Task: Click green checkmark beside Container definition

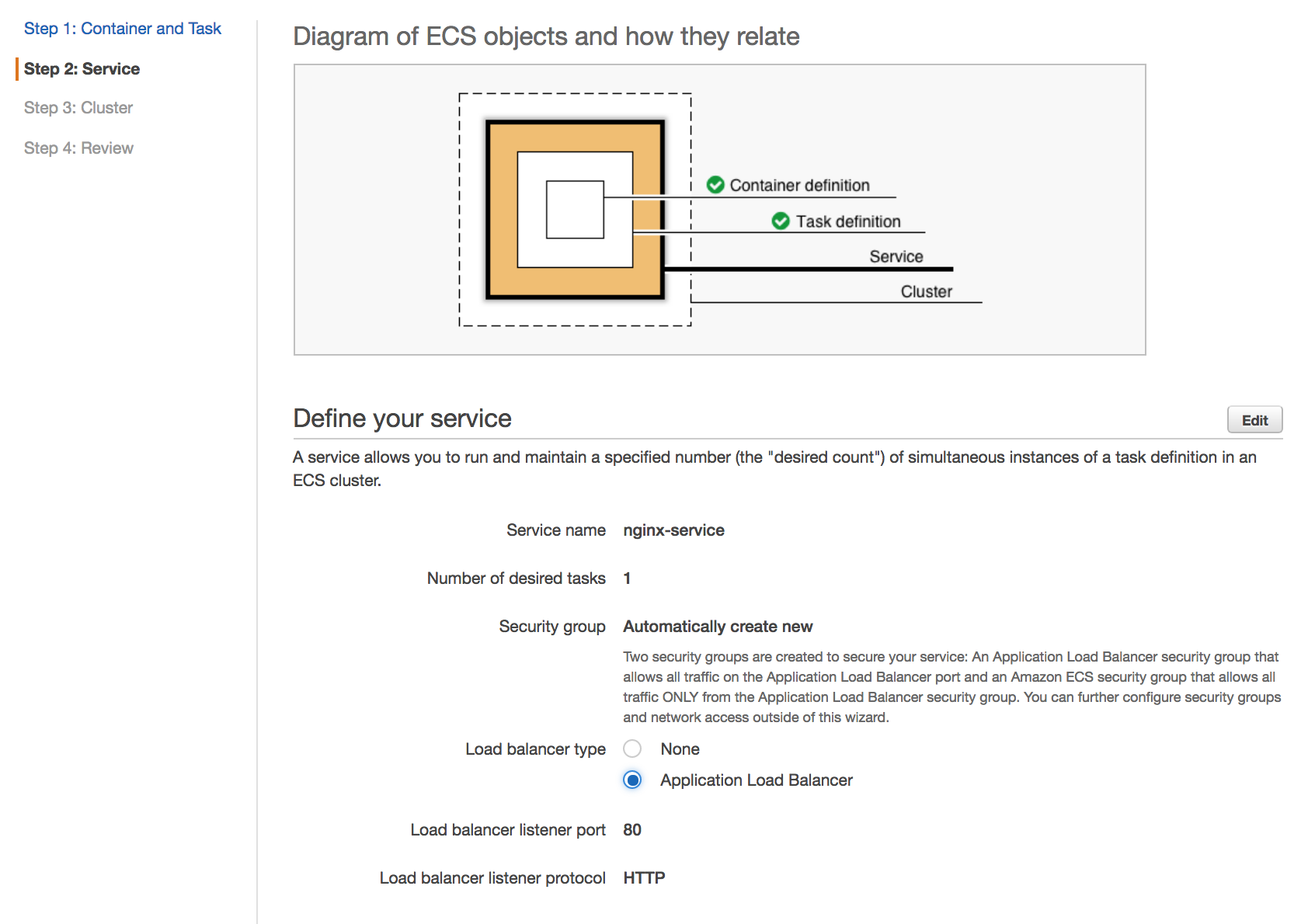Action: click(715, 185)
